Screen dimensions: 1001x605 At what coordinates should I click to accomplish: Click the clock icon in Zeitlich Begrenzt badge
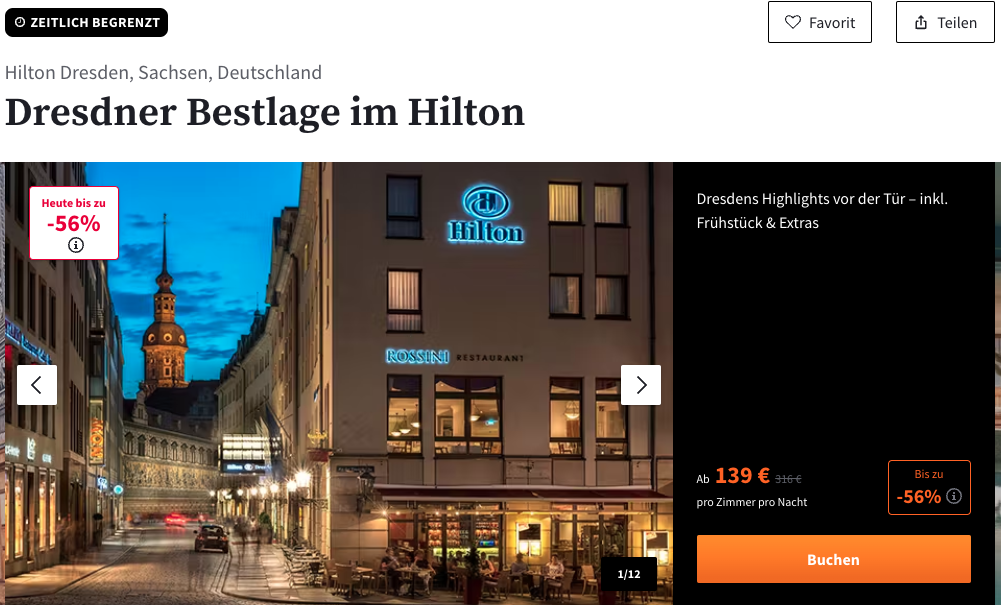[x=20, y=22]
